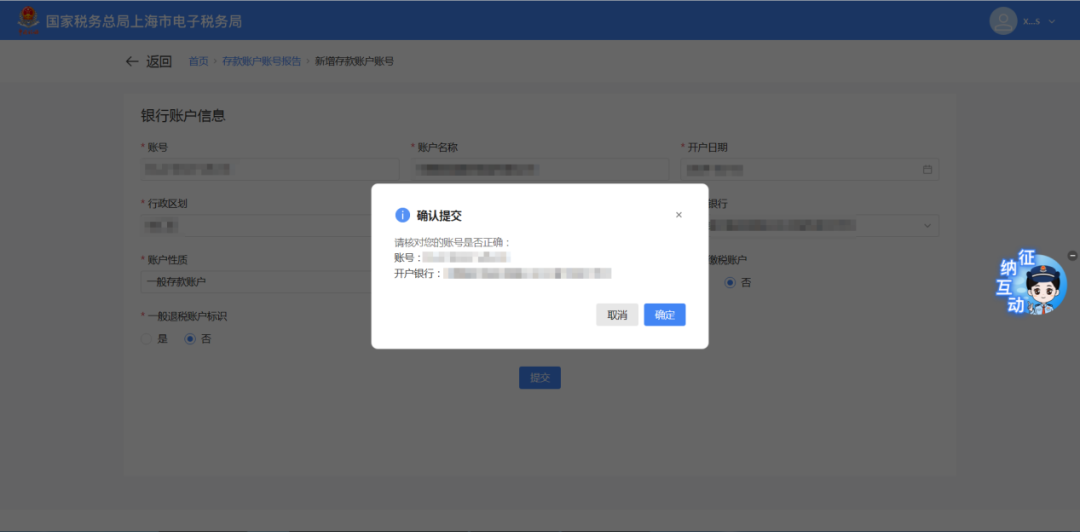This screenshot has width=1080, height=532.
Task: Expand the 银行 dropdown chevron
Action: click(927, 225)
